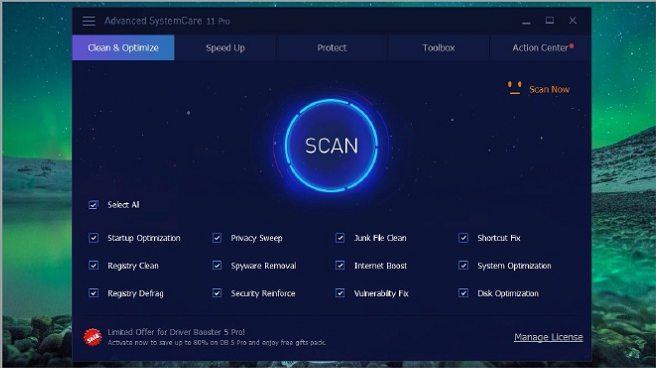The height and width of the screenshot is (368, 656).
Task: Disable Spyware Removal checkbox
Action: pos(217,266)
